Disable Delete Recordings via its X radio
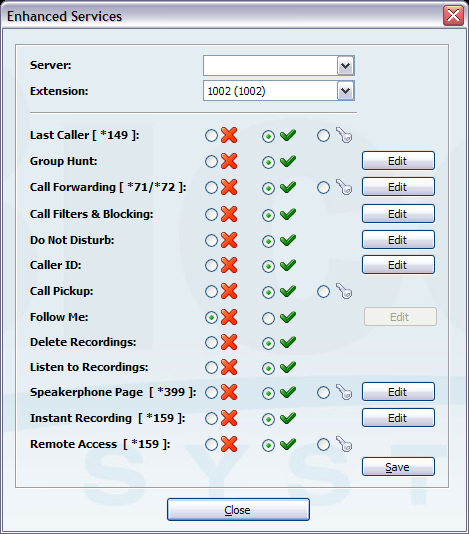 211,343
